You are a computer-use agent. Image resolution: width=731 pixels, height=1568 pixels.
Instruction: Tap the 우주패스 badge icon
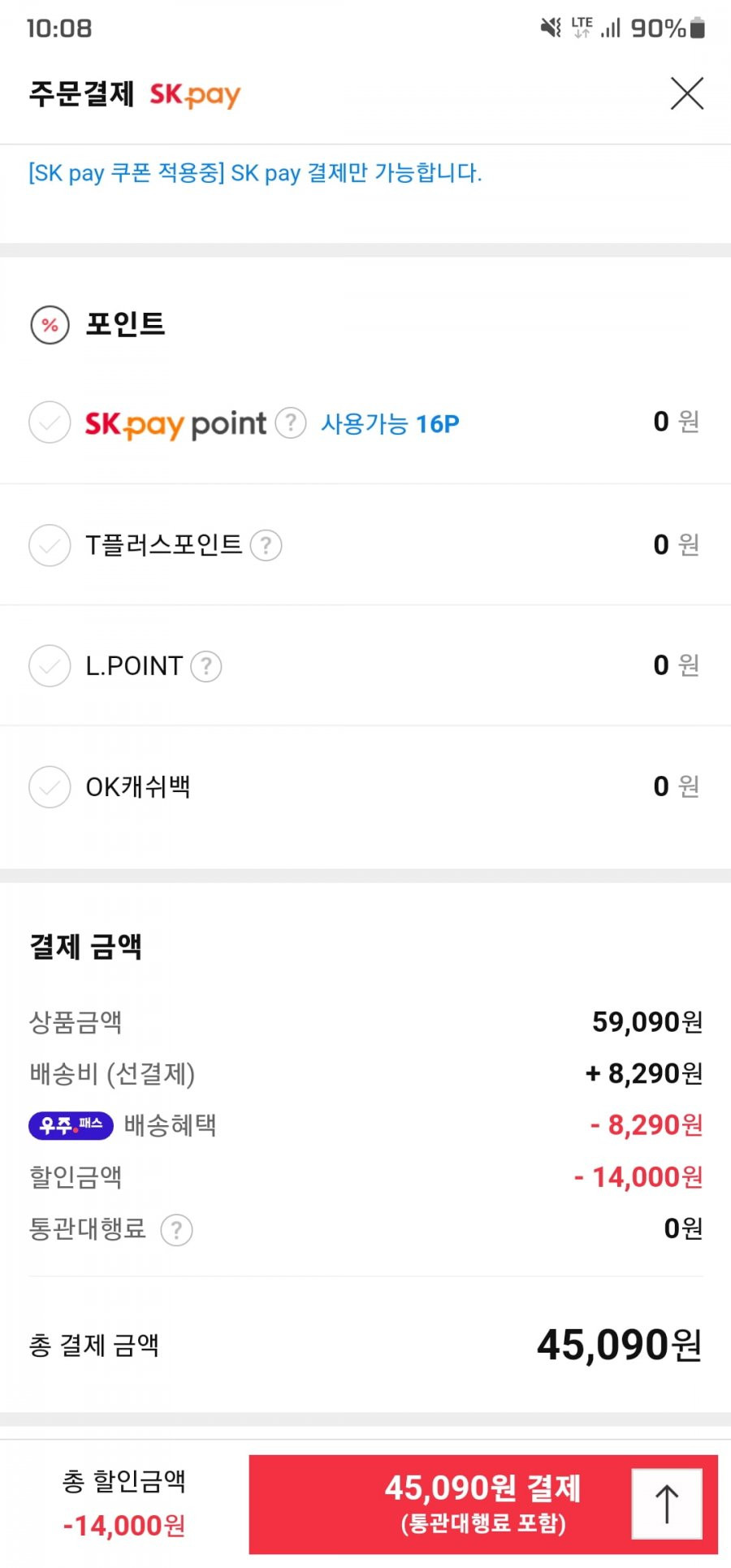pyautogui.click(x=71, y=1125)
